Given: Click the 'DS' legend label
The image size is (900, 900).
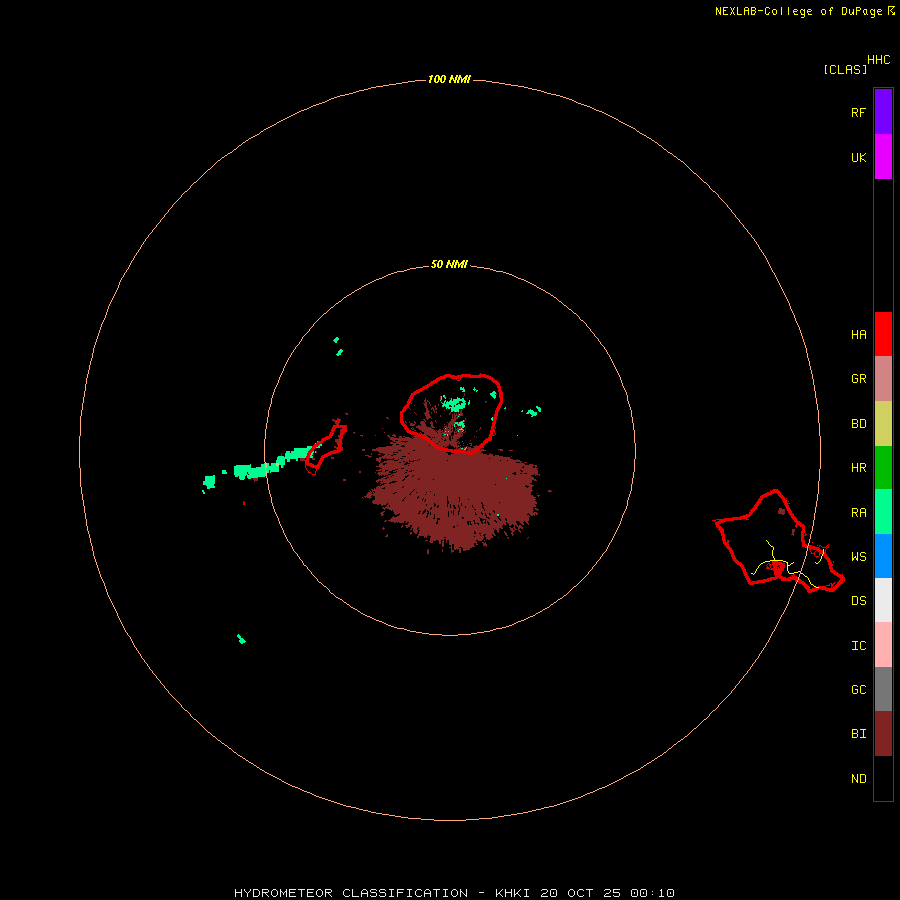Looking at the screenshot, I should [858, 601].
